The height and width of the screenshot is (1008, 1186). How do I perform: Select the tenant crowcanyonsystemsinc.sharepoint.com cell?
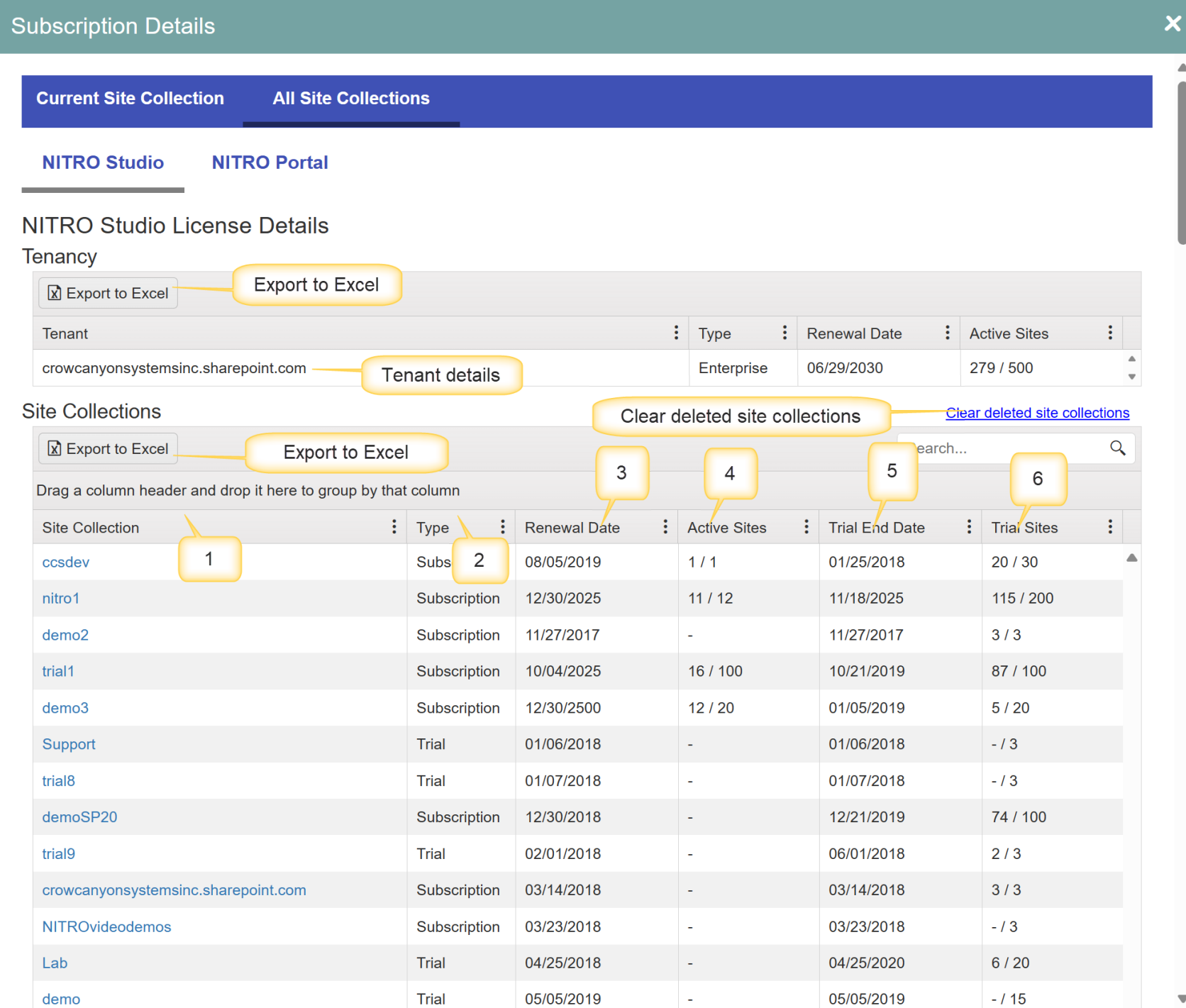(361, 368)
